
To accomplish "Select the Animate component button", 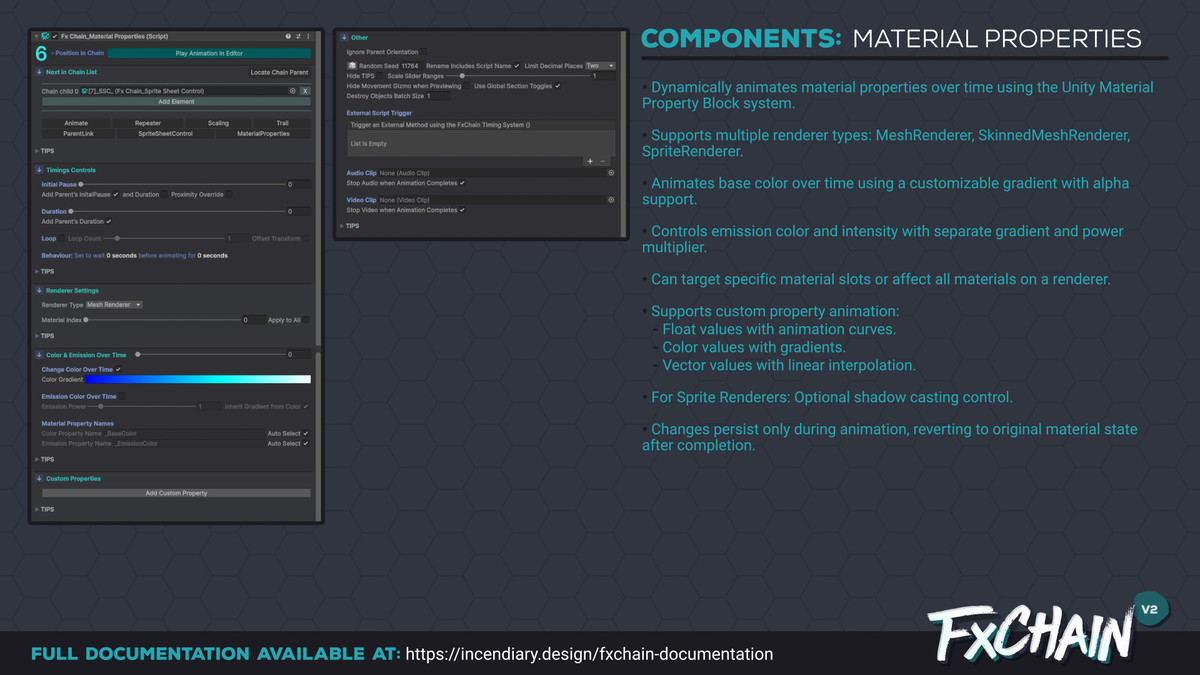I will (76, 123).
